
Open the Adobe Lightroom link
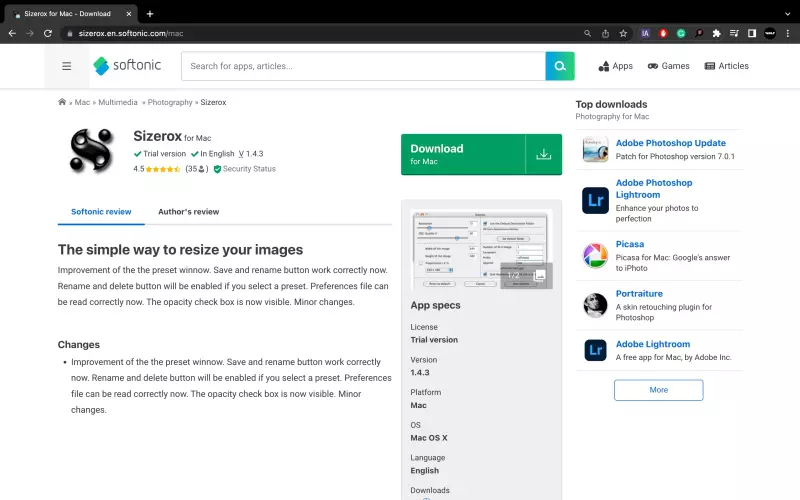[653, 344]
